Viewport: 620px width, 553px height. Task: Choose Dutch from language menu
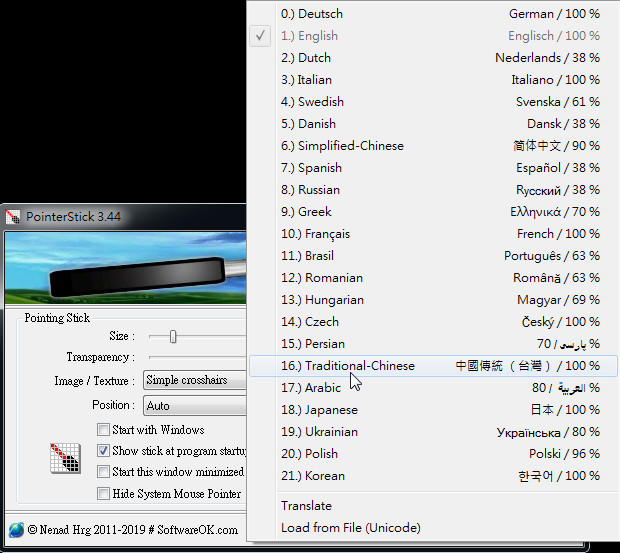(433, 58)
